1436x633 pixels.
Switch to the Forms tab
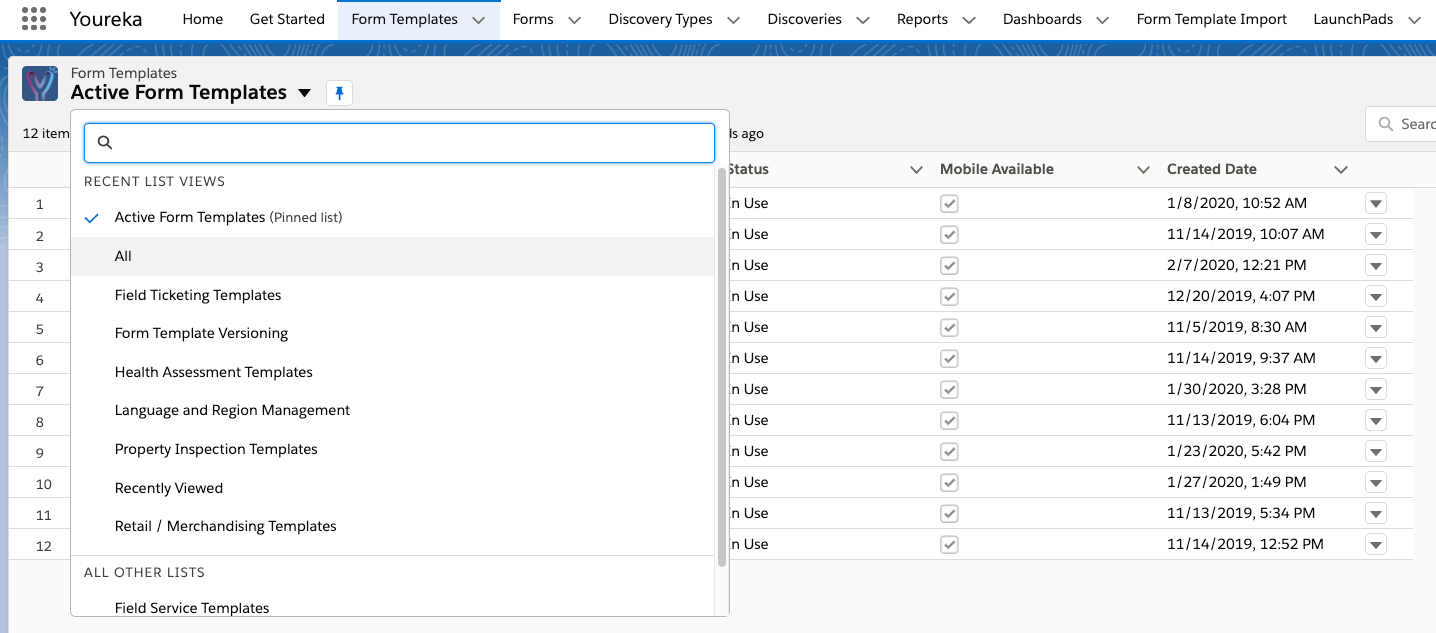coord(533,19)
